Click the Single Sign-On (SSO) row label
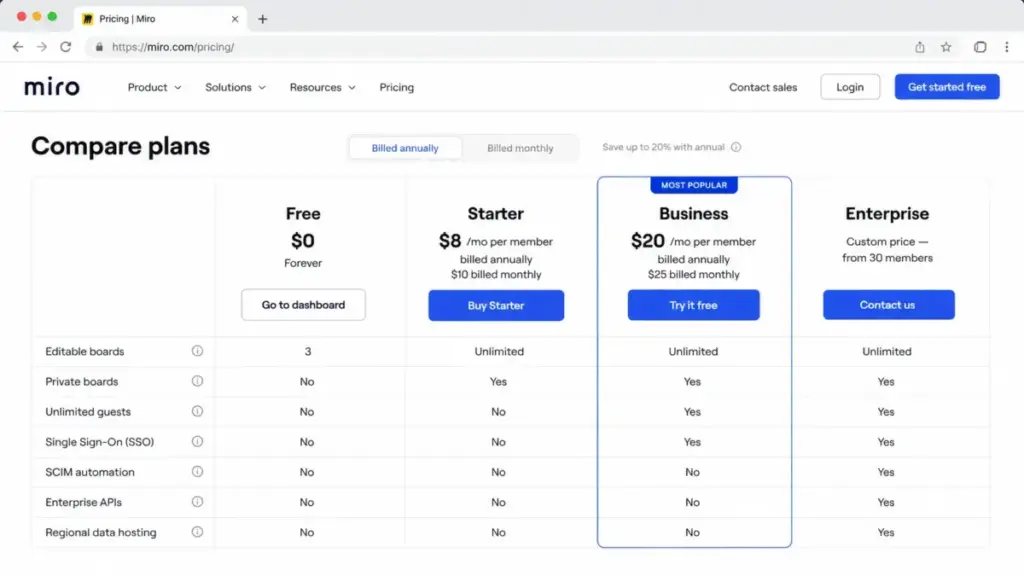1024x576 pixels. (100, 441)
